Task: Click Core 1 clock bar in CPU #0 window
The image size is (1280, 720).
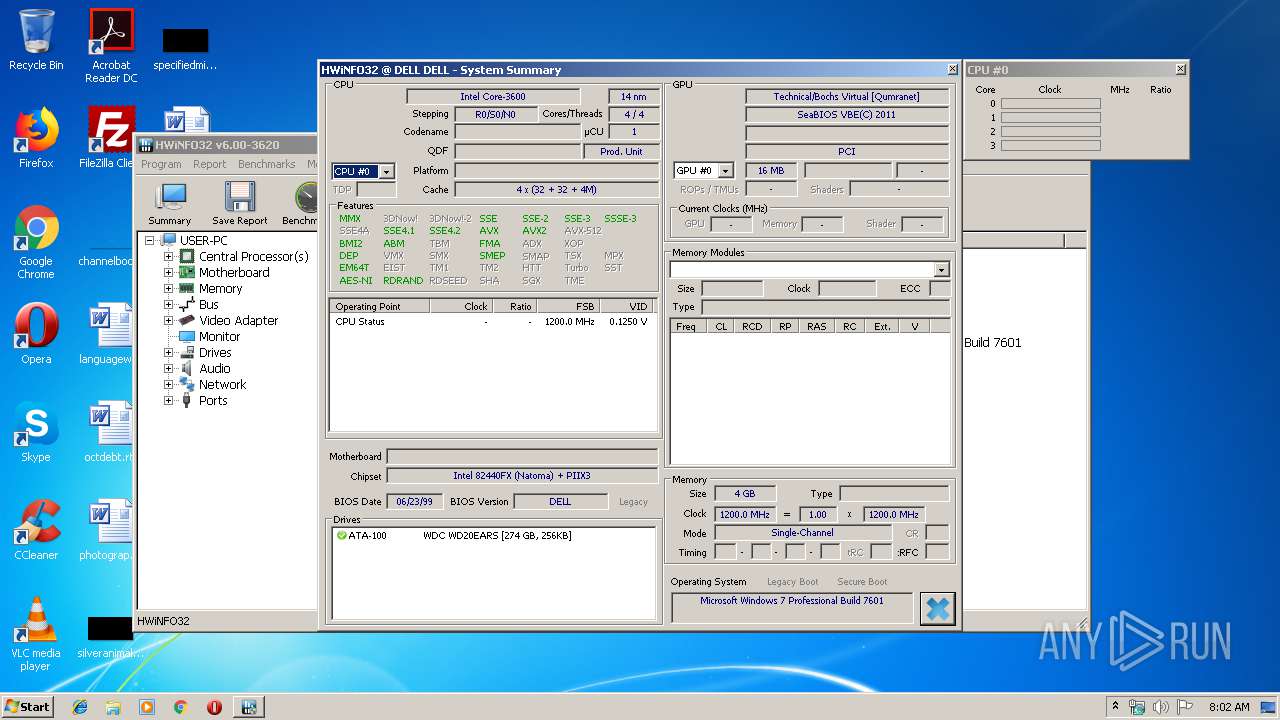Action: tap(1050, 118)
